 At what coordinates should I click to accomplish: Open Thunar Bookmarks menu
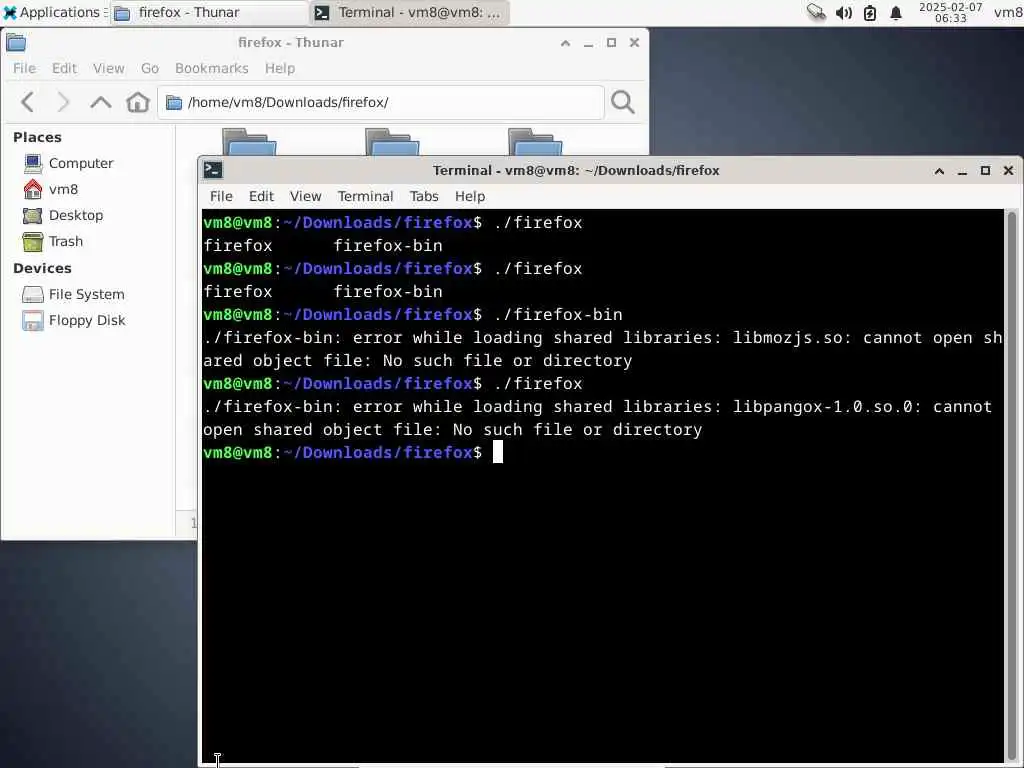(212, 68)
